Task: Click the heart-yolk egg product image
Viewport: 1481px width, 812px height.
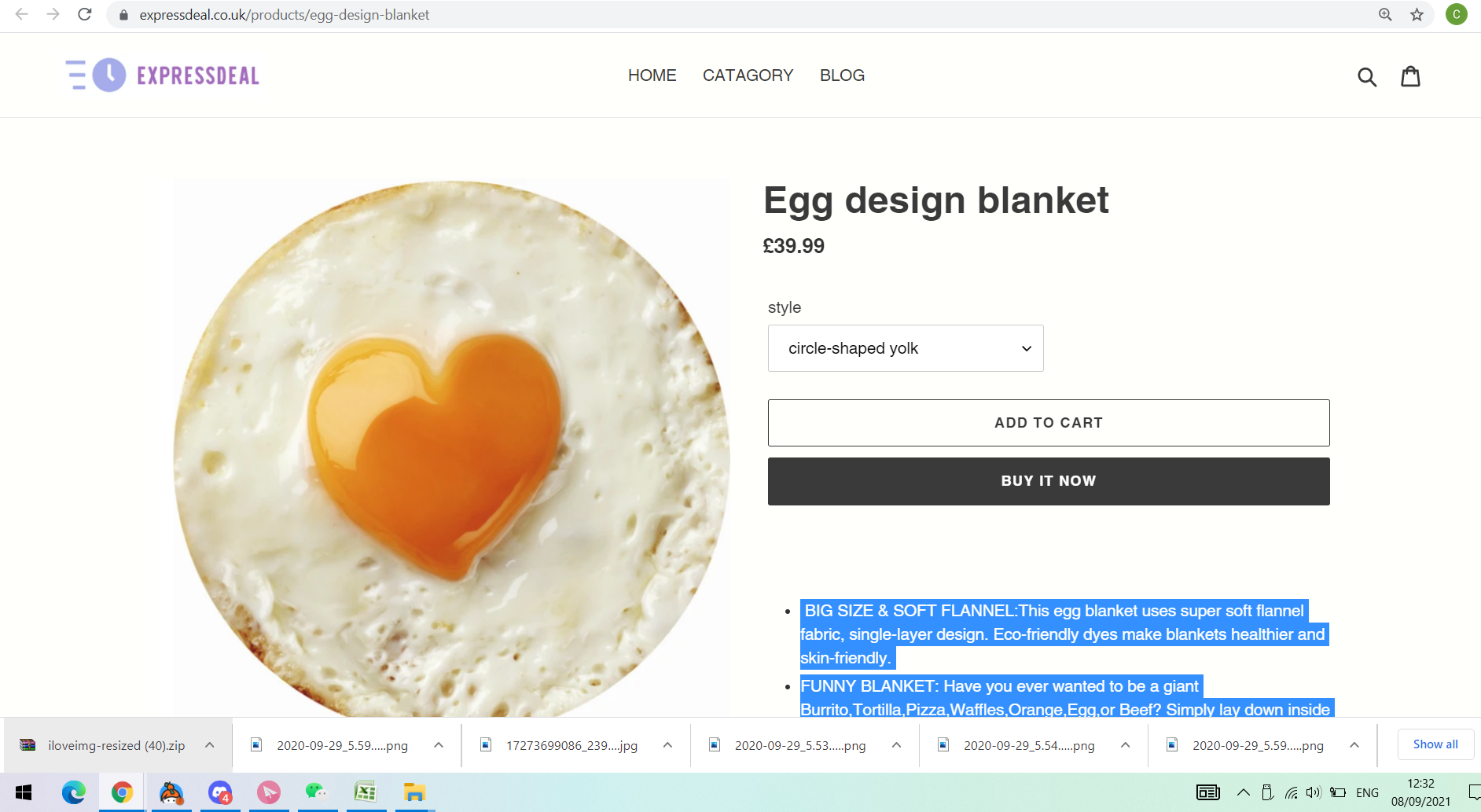Action: coord(452,448)
